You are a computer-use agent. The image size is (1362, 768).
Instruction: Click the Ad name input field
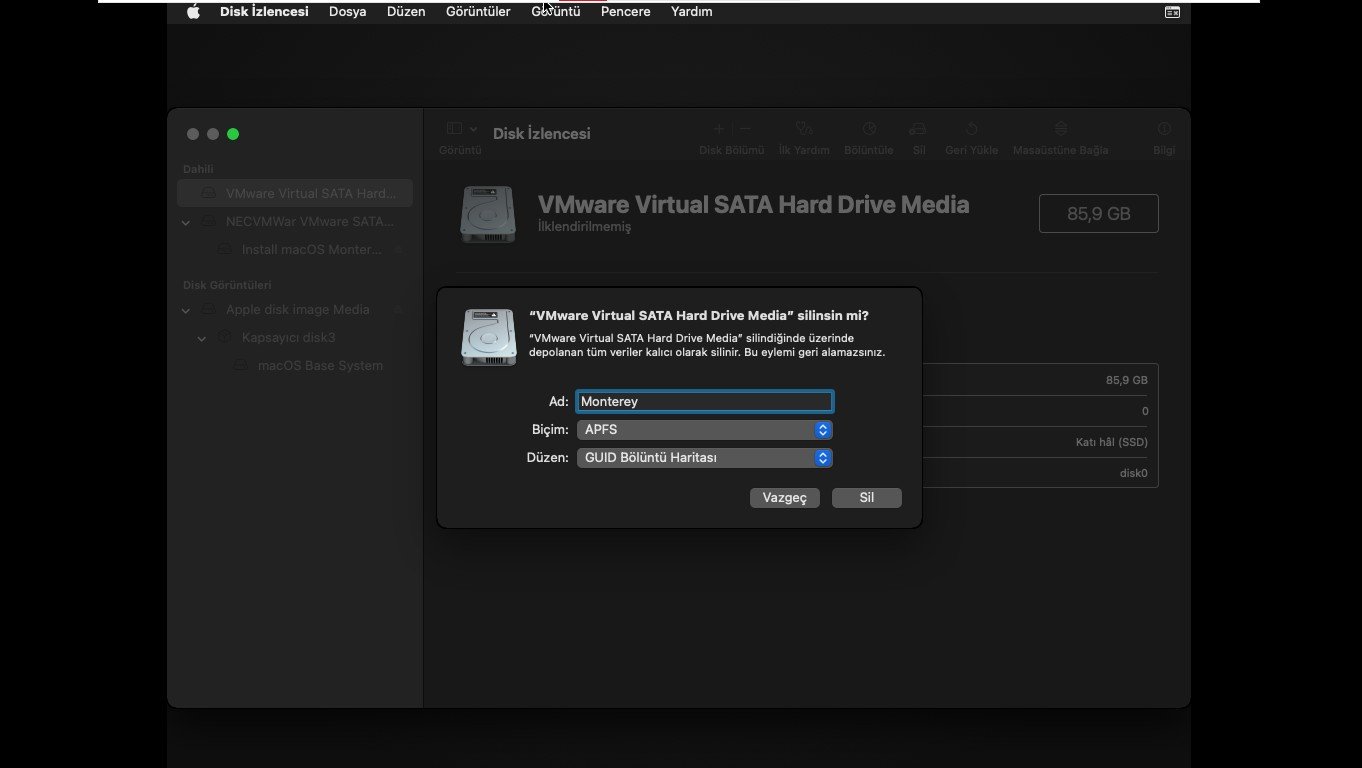tap(705, 401)
